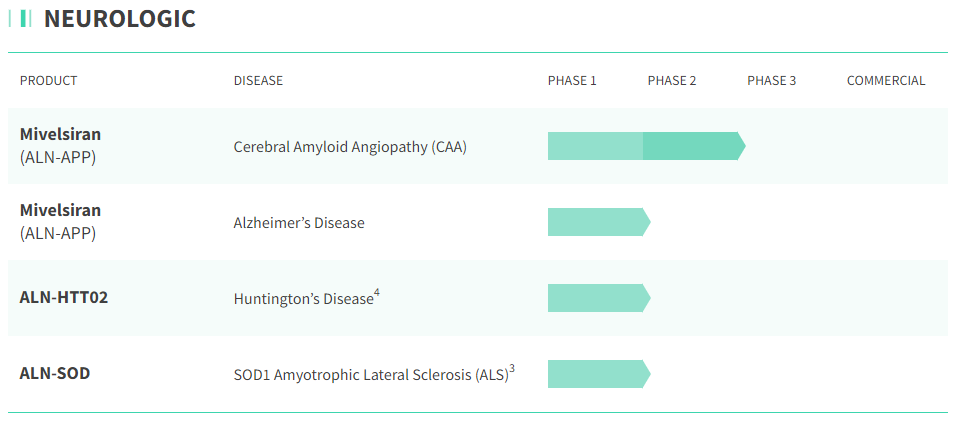Click the Huntington's Disease Phase 1 progress bar
954x423 pixels.
(598, 298)
